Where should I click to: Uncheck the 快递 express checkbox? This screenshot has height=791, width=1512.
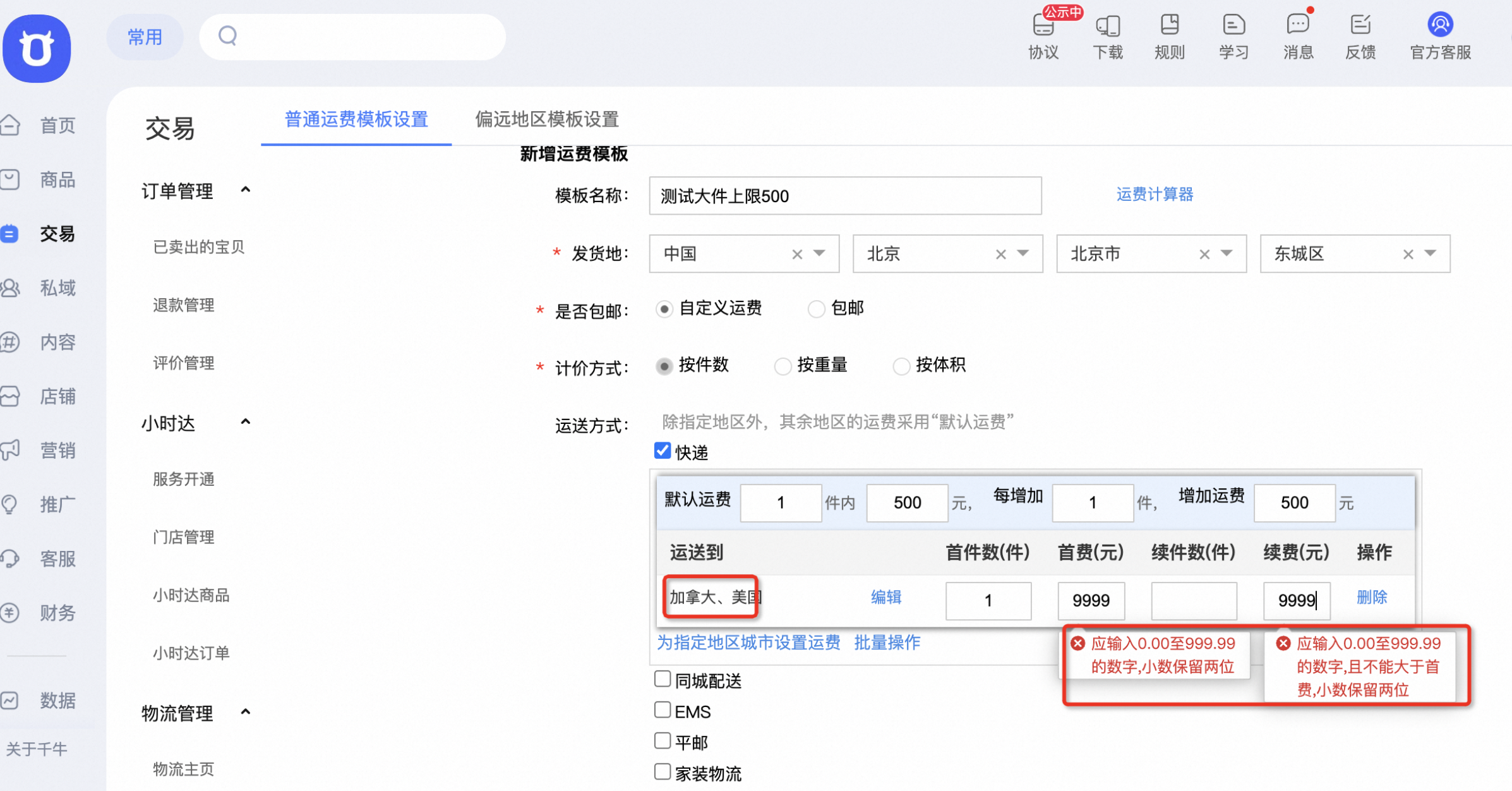662,450
